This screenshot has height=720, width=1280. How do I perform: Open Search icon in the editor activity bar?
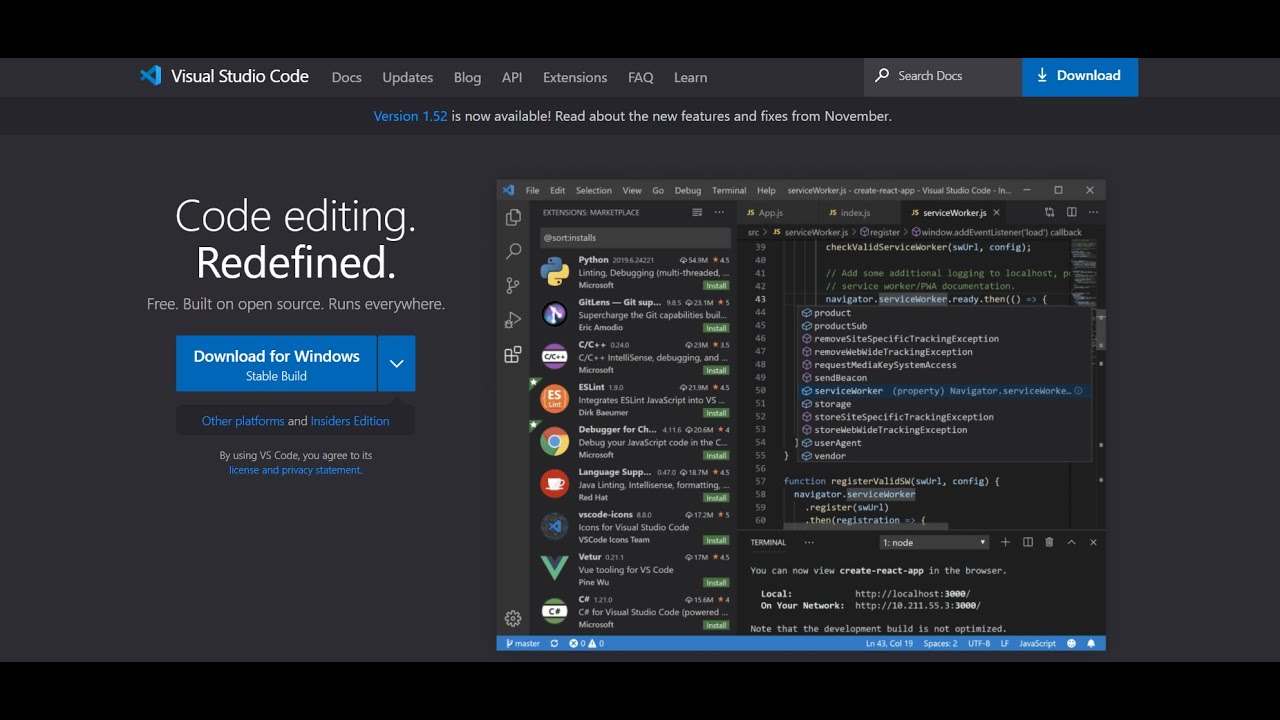click(513, 251)
